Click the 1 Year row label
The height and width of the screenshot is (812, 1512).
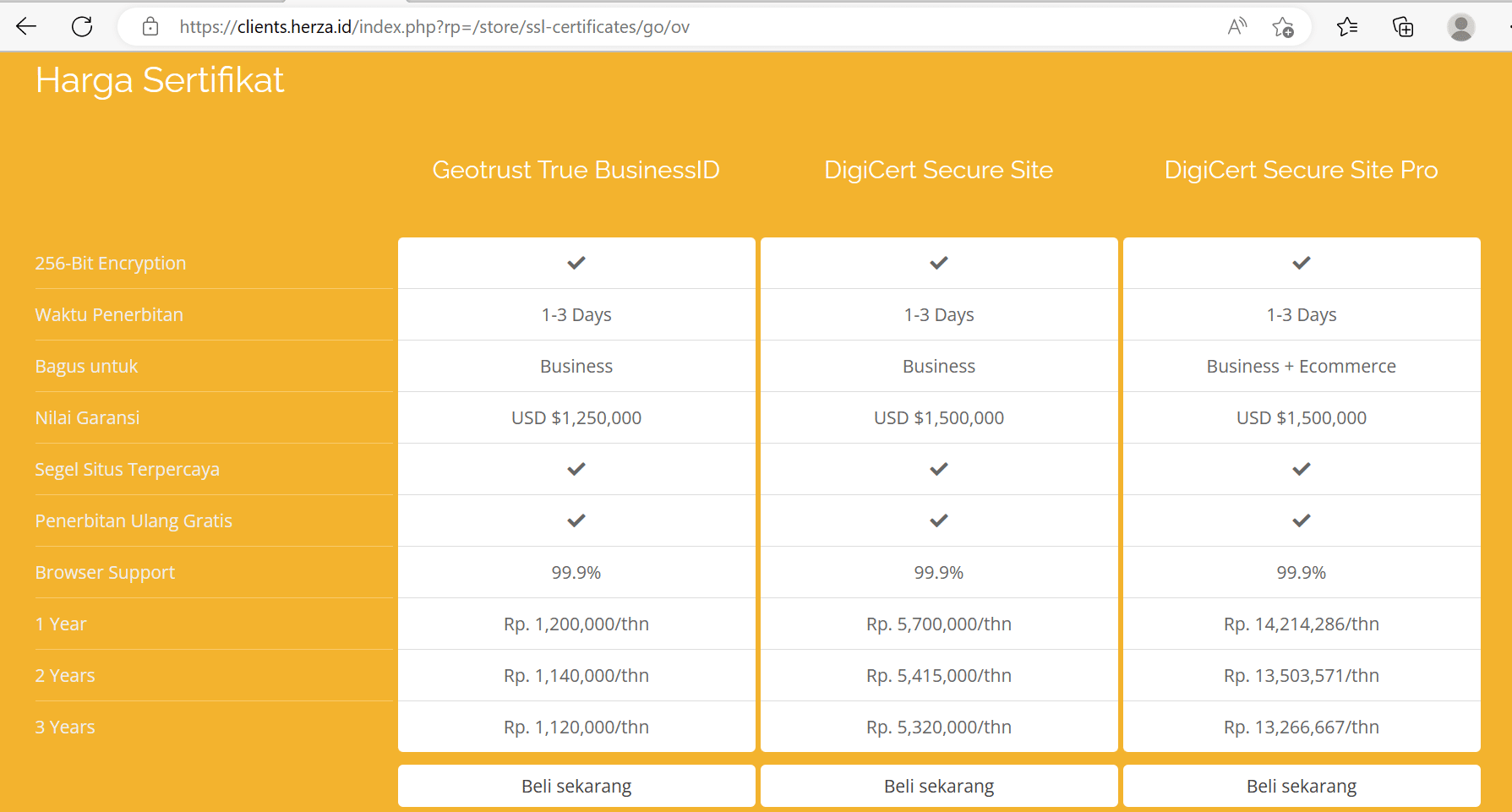(61, 624)
